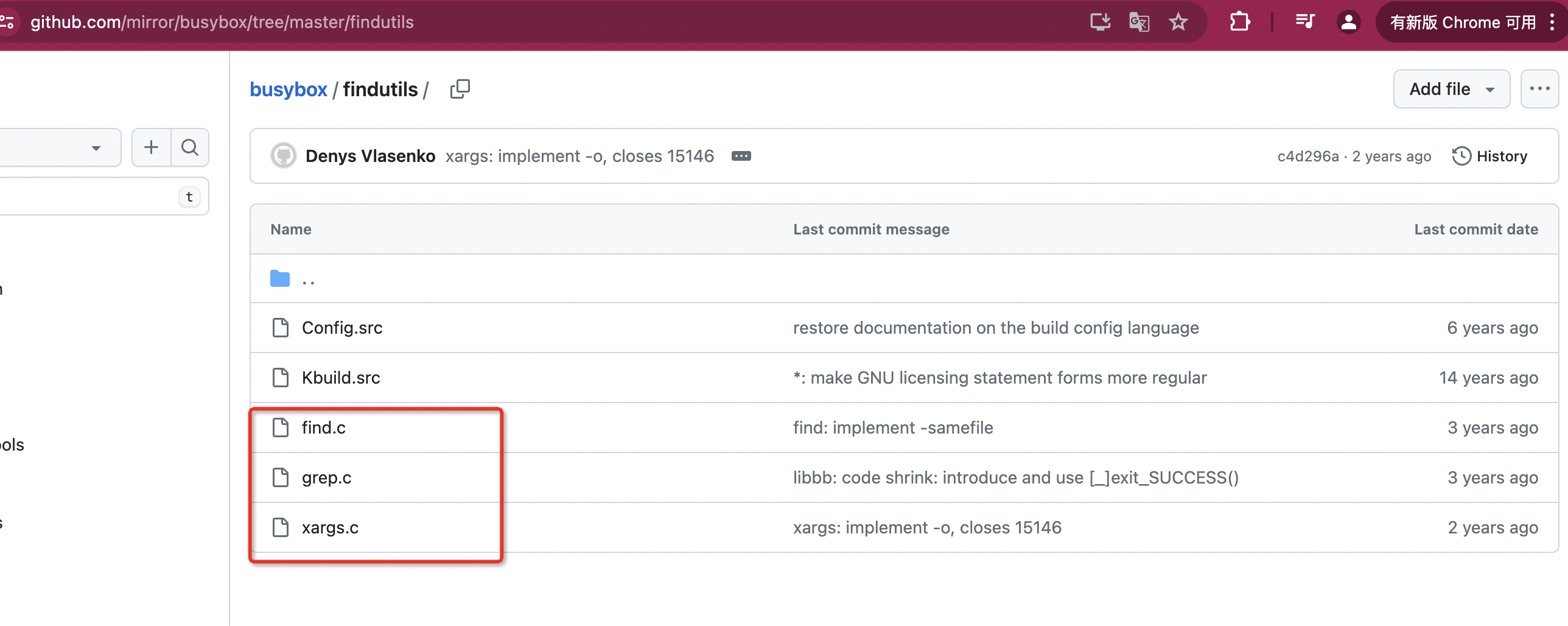
Task: Open the Config.src file
Action: point(342,328)
